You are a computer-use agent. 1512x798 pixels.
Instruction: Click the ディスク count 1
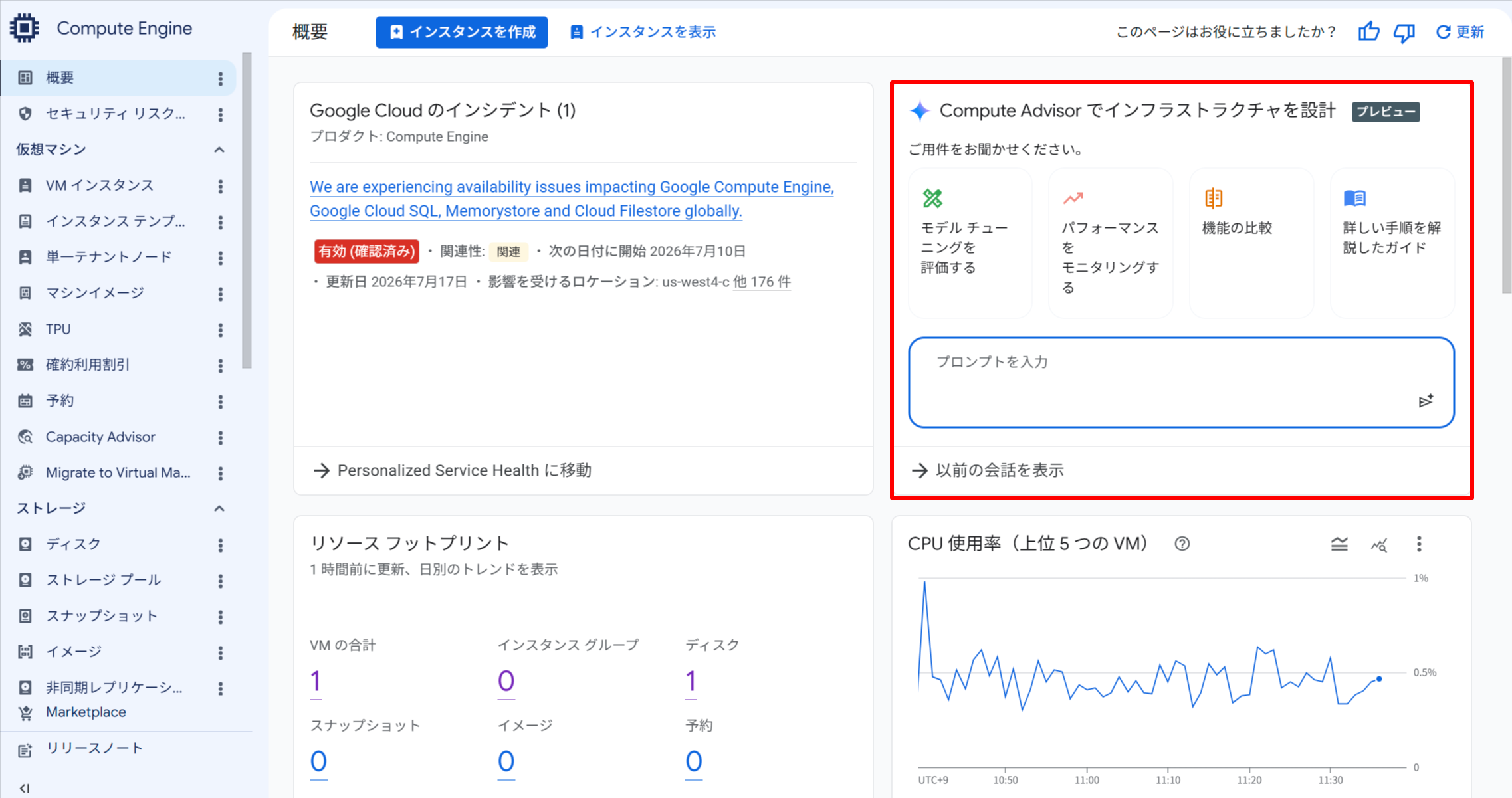point(691,682)
